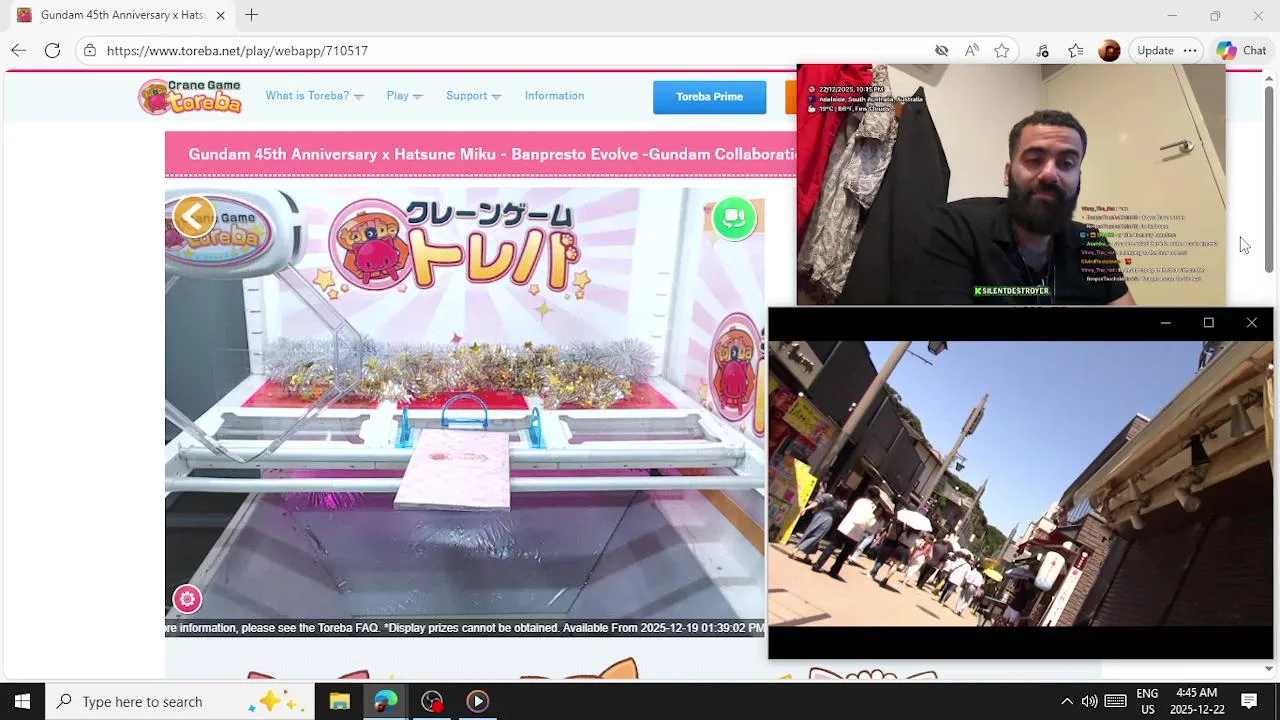Maximize the floating video window
The height and width of the screenshot is (720, 1280).
[1208, 323]
